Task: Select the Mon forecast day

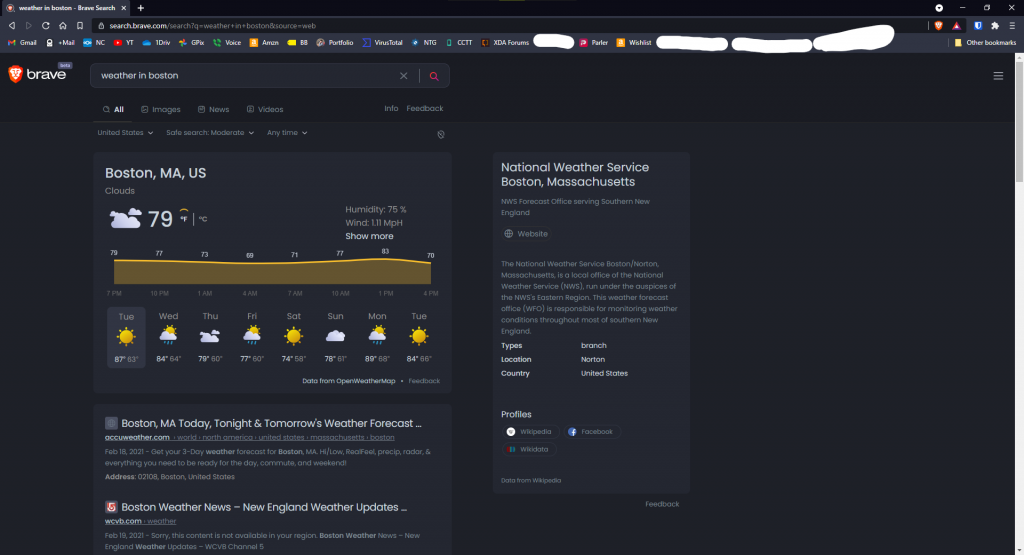Action: pos(377,338)
